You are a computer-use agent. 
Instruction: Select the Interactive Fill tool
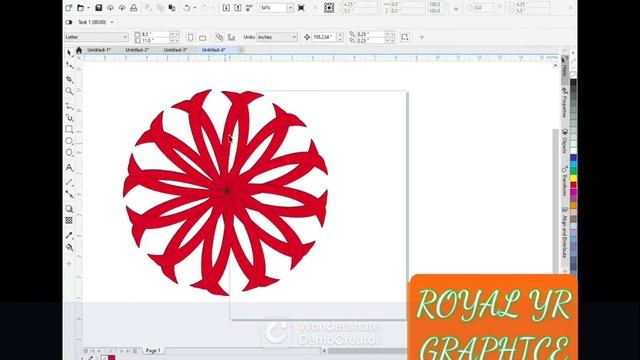click(x=69, y=247)
